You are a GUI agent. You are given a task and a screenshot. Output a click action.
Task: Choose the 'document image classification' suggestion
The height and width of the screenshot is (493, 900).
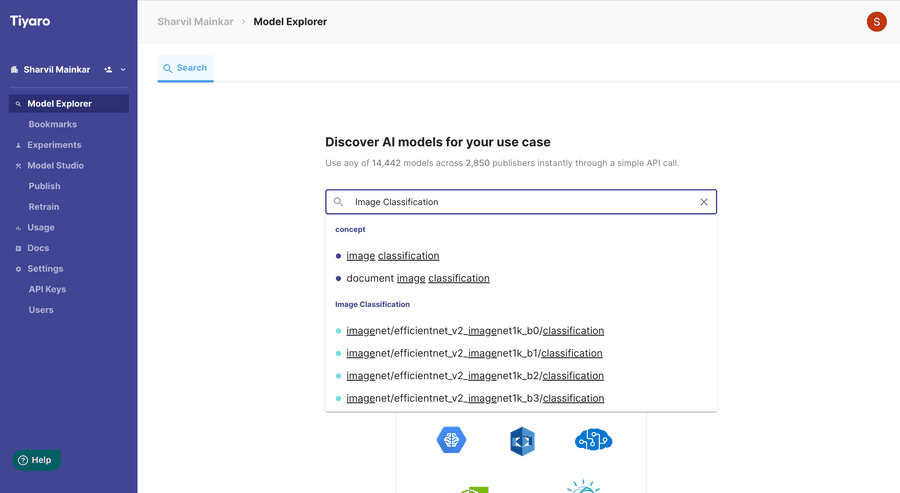pyautogui.click(x=417, y=278)
